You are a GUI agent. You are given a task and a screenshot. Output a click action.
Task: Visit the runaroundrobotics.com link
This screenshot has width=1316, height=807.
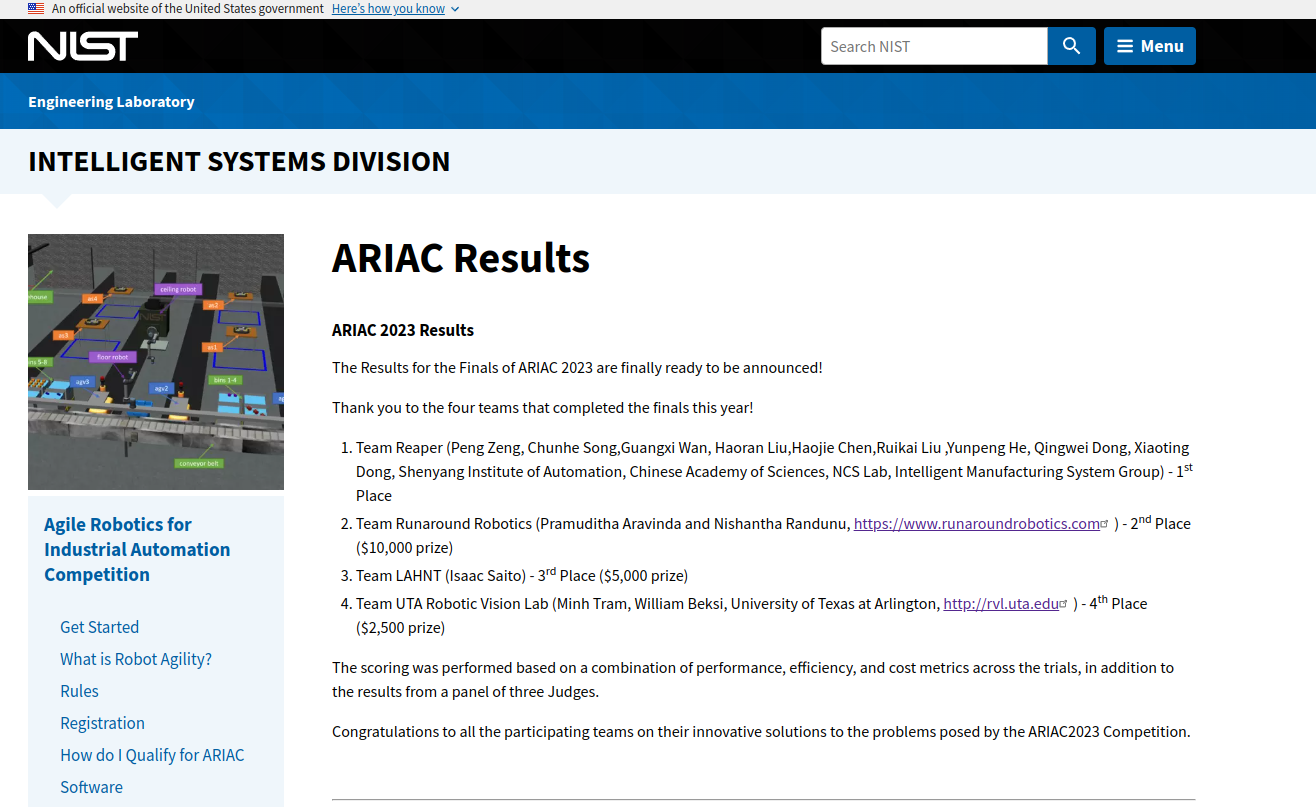976,523
